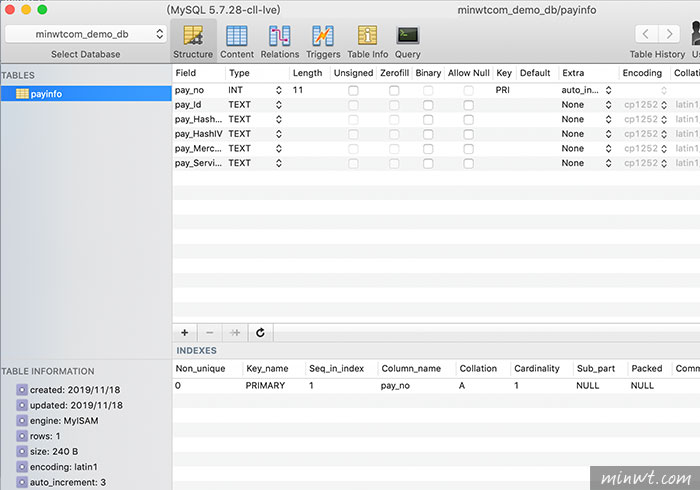Click the auto_increment info icon
The width and height of the screenshot is (700, 490).
coord(22,482)
